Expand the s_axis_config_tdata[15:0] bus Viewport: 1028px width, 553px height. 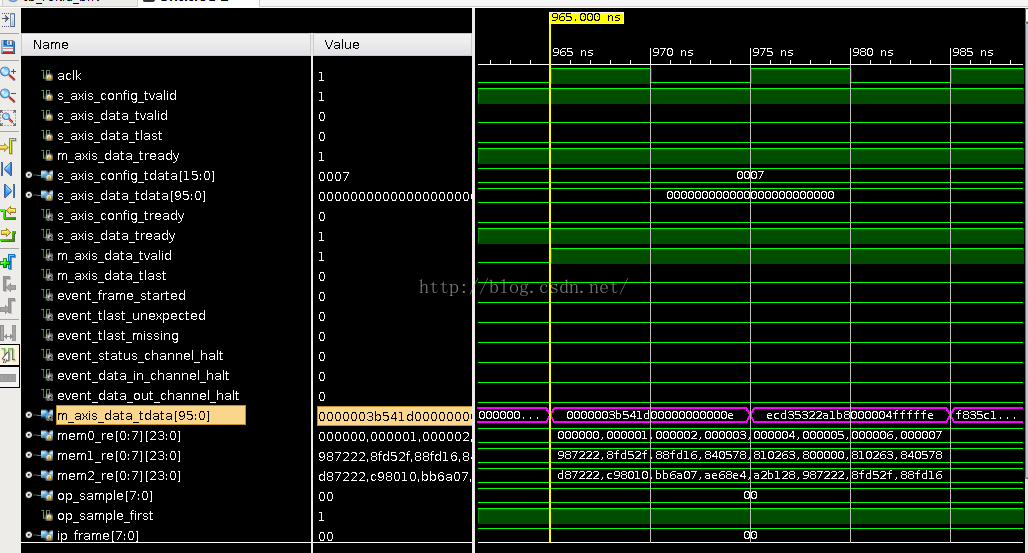point(29,175)
